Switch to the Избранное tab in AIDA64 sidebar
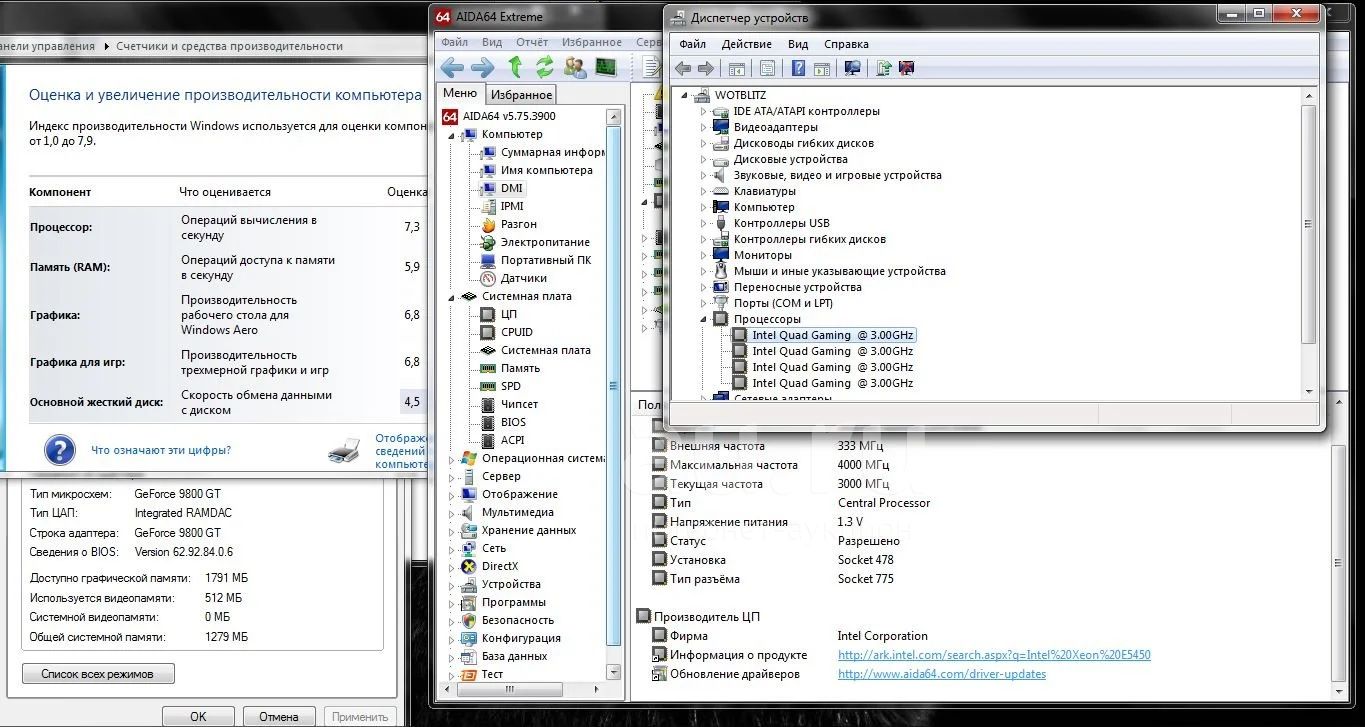 click(521, 94)
